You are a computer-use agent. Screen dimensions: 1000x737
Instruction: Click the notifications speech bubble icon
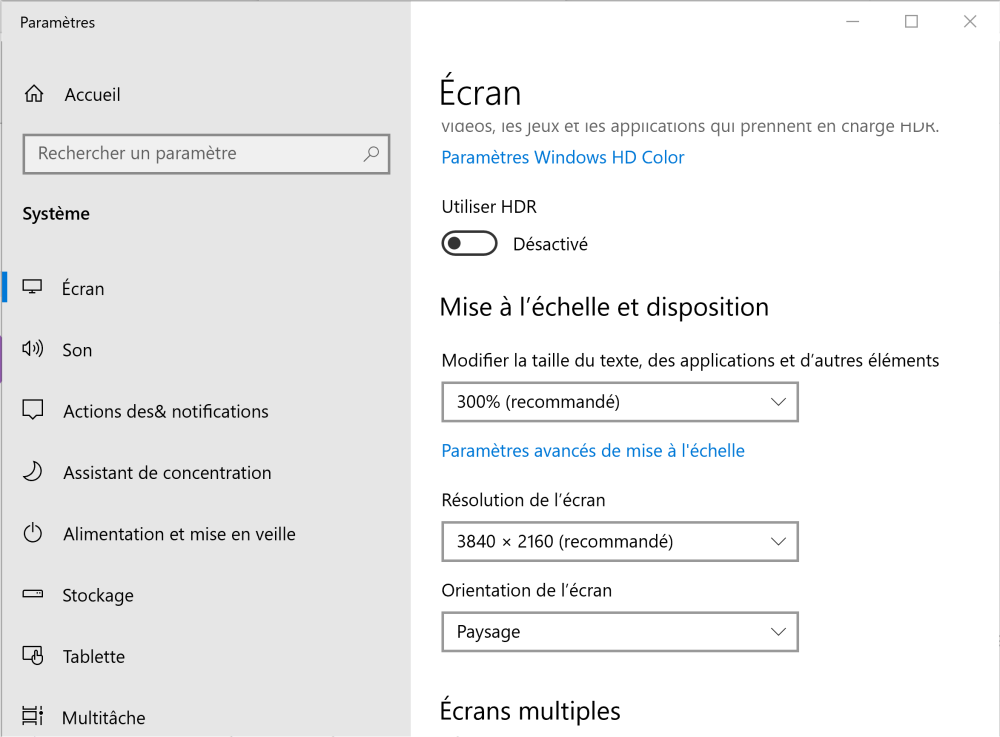pos(33,411)
